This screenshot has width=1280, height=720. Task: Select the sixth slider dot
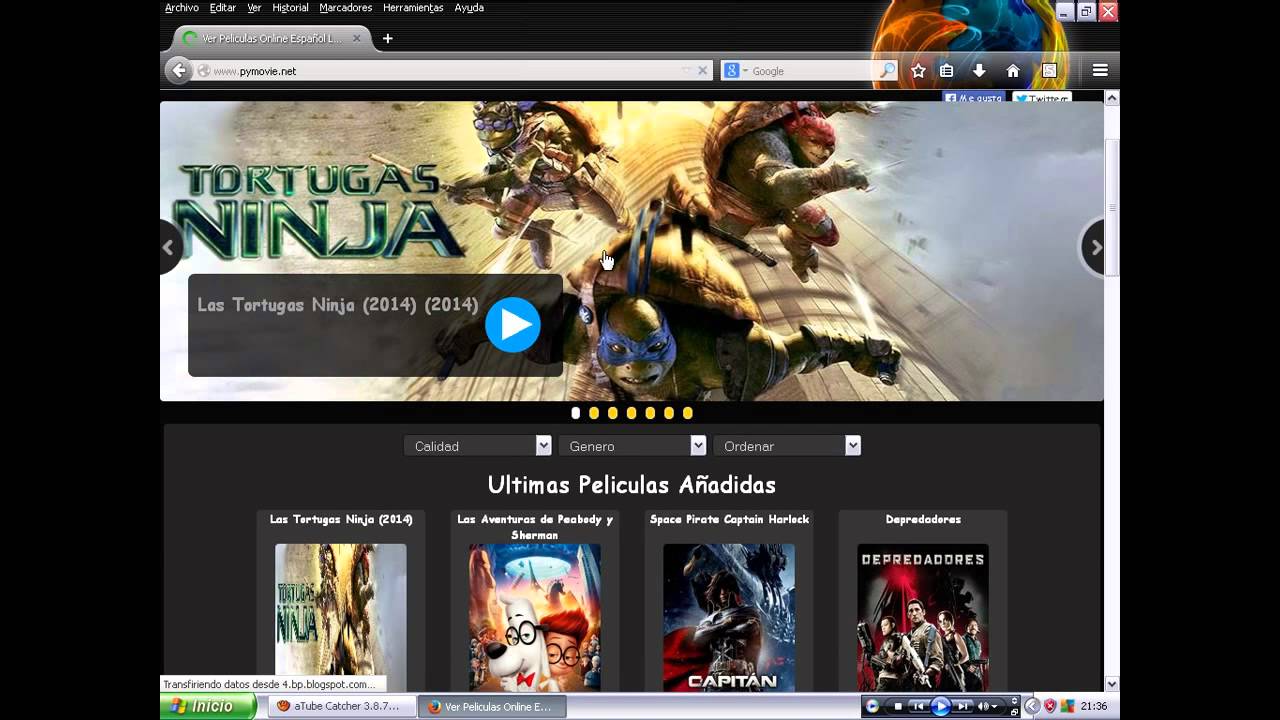pos(669,413)
